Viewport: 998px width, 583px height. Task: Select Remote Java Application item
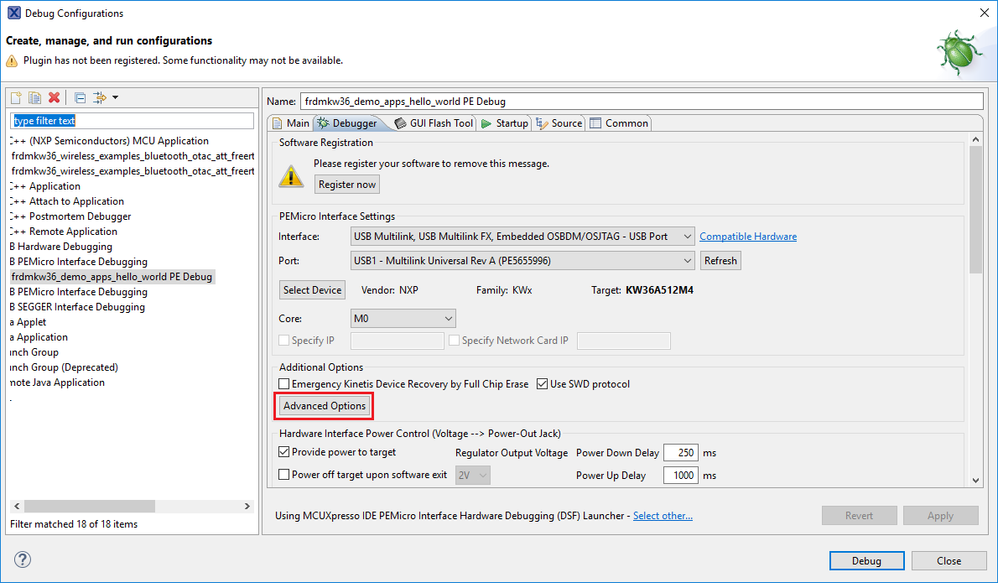pos(57,383)
